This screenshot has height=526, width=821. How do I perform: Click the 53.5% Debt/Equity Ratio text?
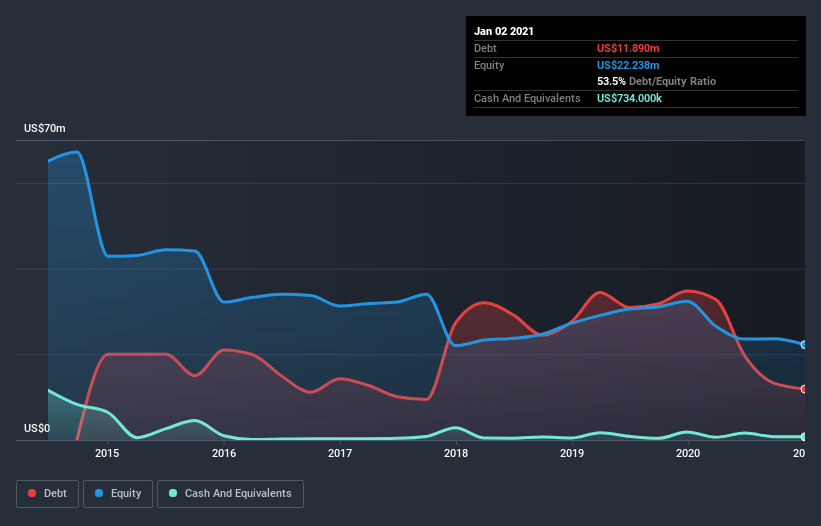656,81
